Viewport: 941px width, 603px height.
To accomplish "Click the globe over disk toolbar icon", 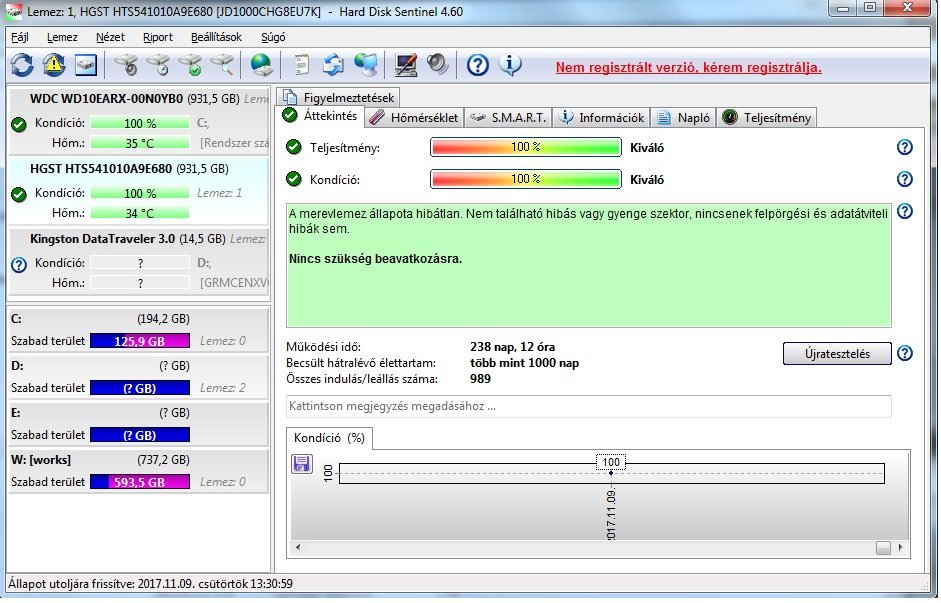I will pyautogui.click(x=261, y=65).
